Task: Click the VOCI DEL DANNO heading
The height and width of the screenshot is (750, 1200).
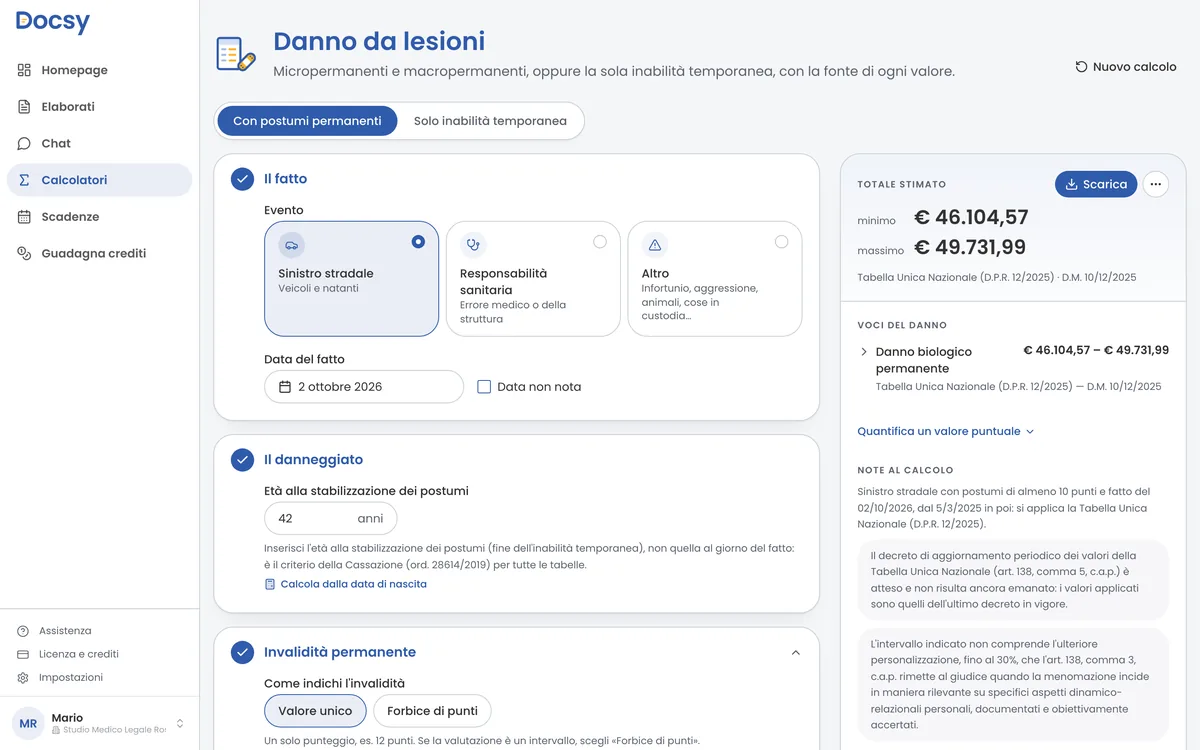Action: 902,325
